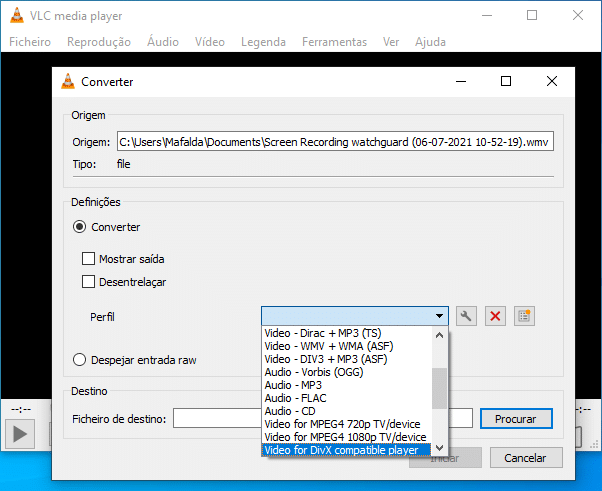The image size is (602, 491).
Task: Open the Ajuda menu
Action: [x=430, y=41]
